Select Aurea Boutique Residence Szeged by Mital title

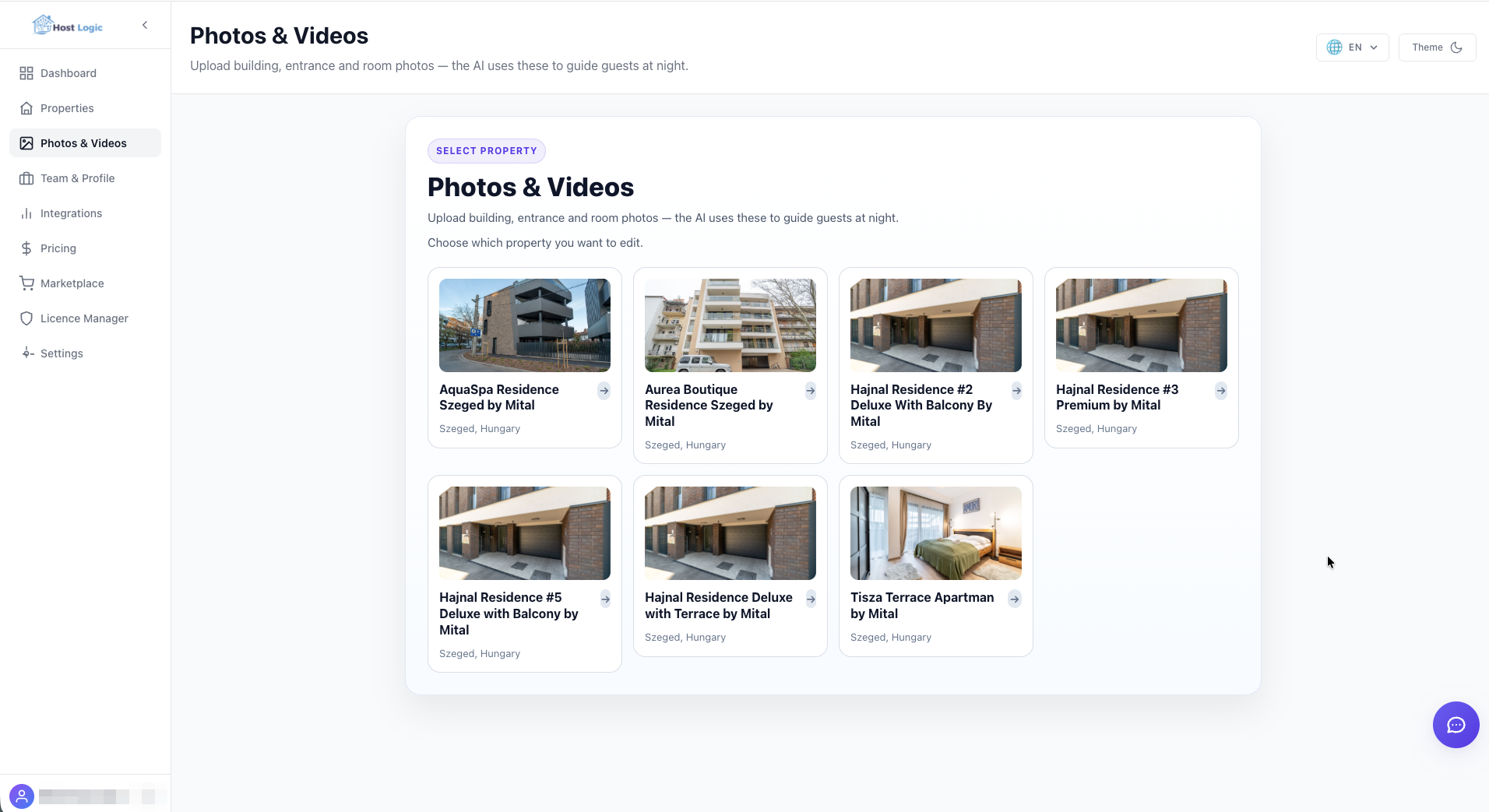pos(709,405)
